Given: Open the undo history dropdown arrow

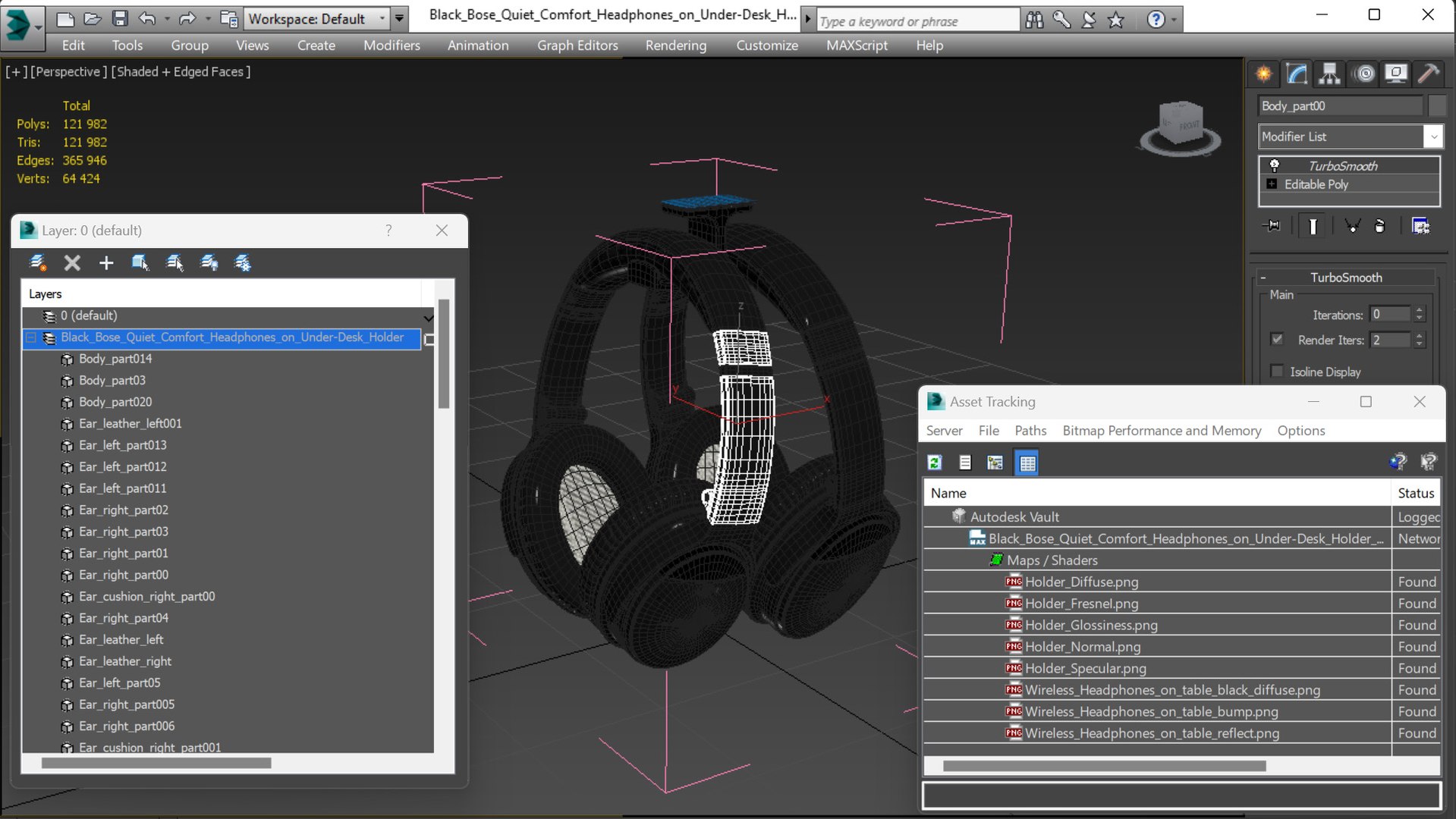Looking at the screenshot, I should (167, 19).
